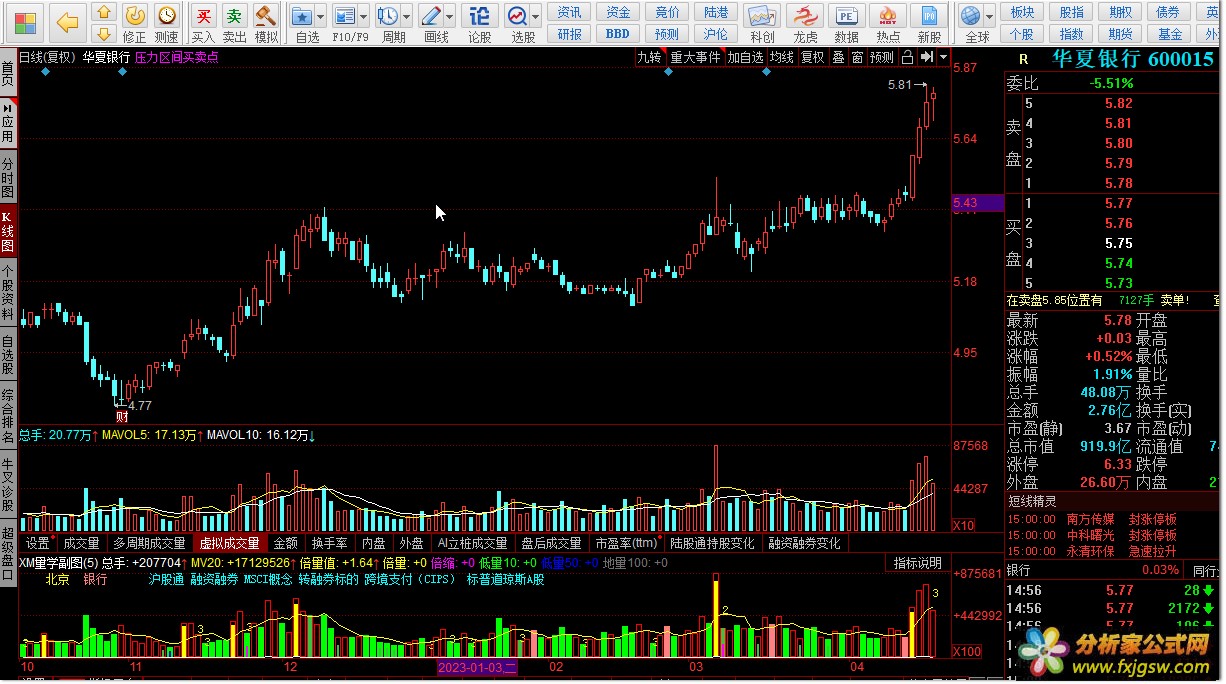This screenshot has height=684, width=1226.
Task: Toggle 叠 overlay on chart toolbar
Action: pyautogui.click(x=839, y=57)
